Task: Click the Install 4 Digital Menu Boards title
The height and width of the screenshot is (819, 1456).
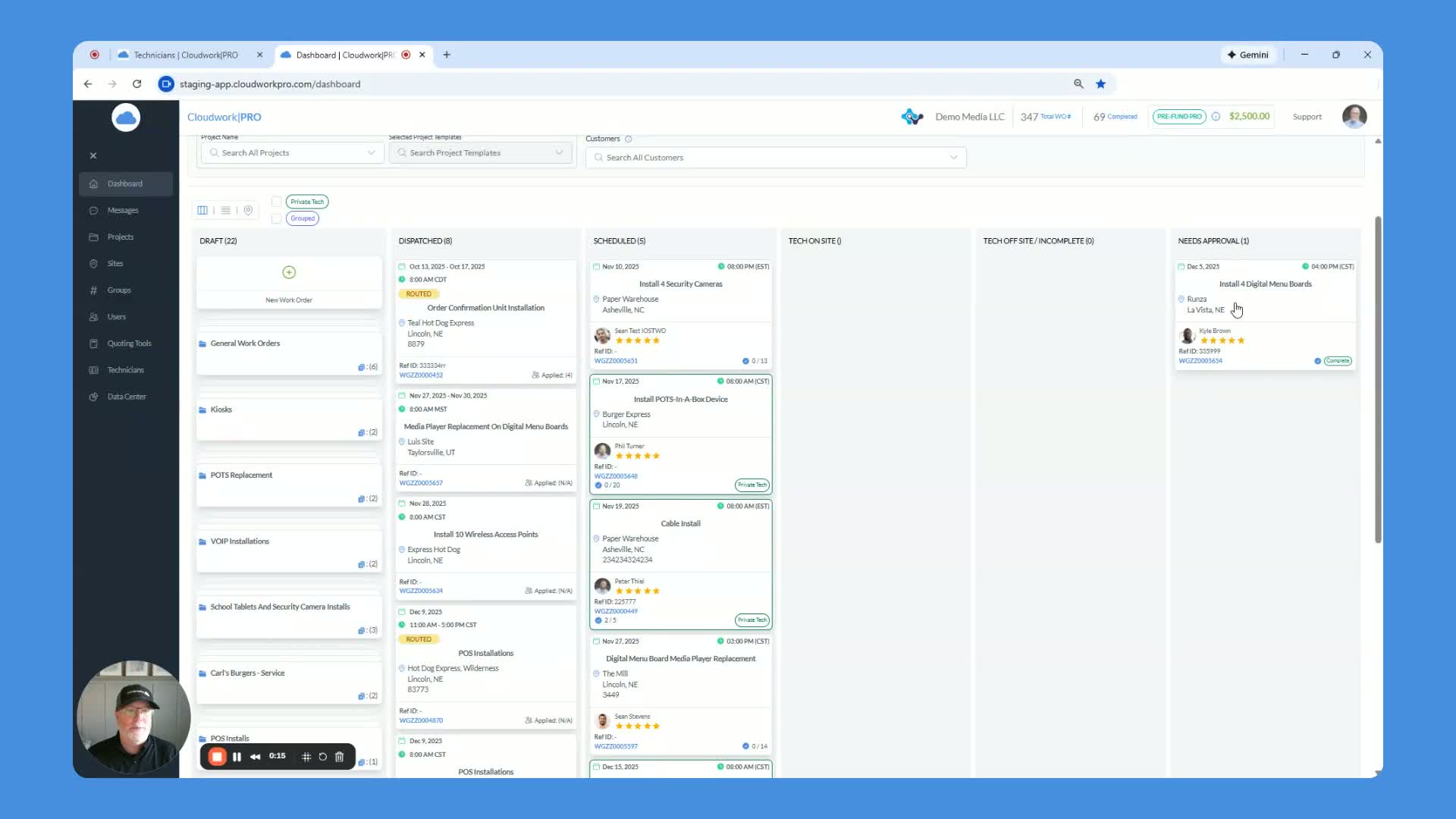Action: click(x=1265, y=284)
